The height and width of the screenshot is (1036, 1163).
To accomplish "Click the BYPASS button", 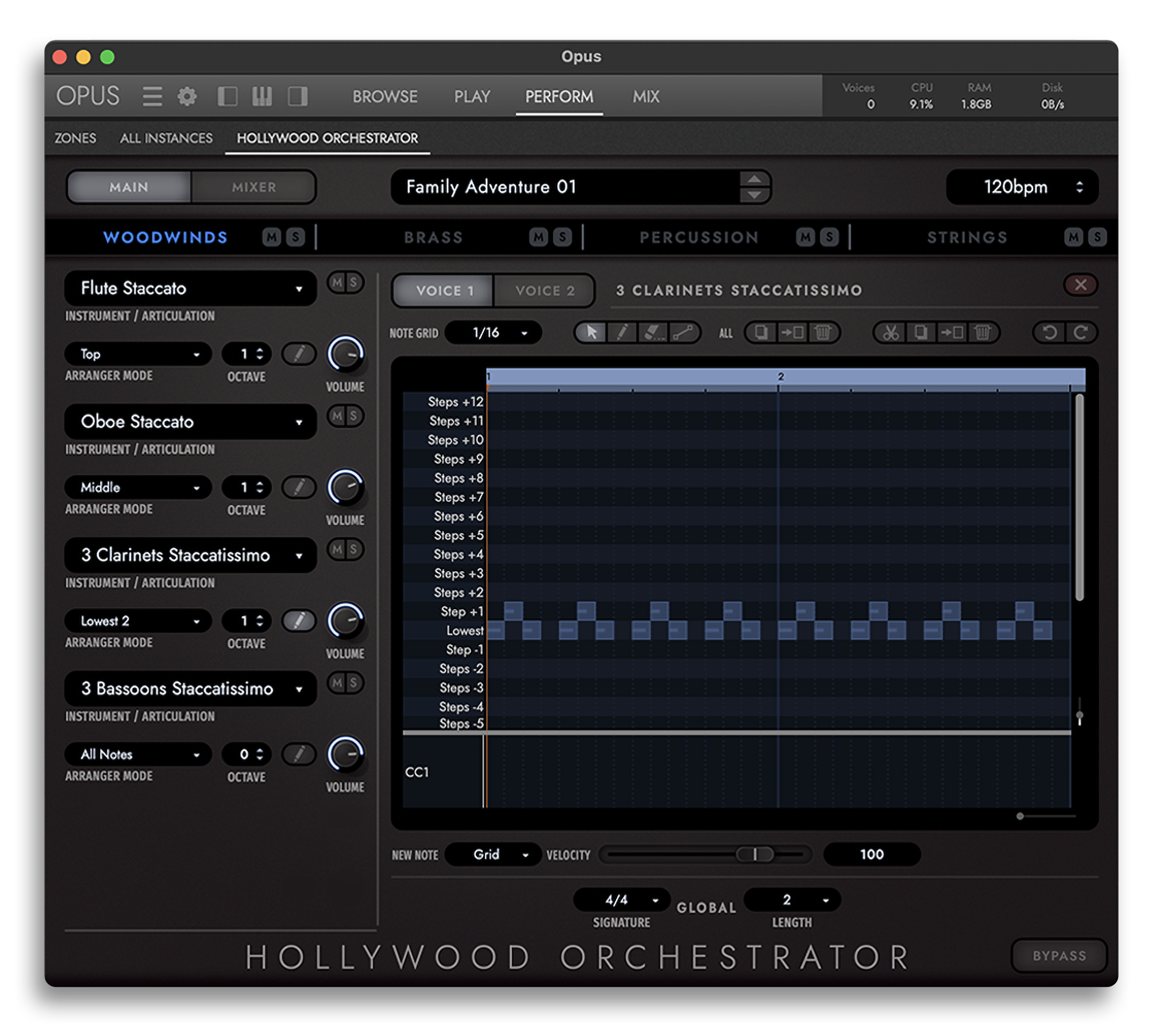I will click(1059, 955).
